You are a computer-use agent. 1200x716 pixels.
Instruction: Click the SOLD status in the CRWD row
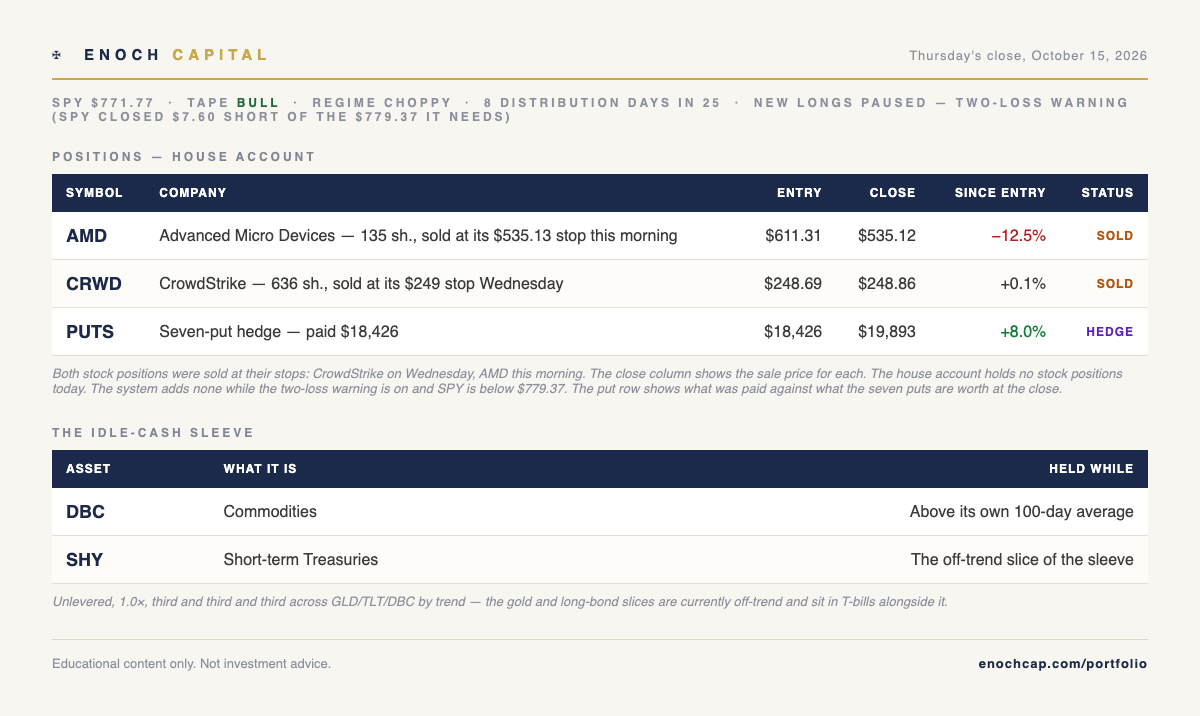click(1115, 284)
